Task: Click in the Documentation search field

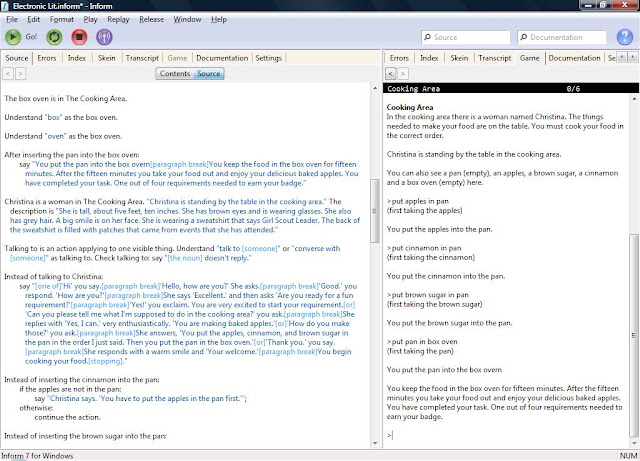Action: pyautogui.click(x=562, y=37)
